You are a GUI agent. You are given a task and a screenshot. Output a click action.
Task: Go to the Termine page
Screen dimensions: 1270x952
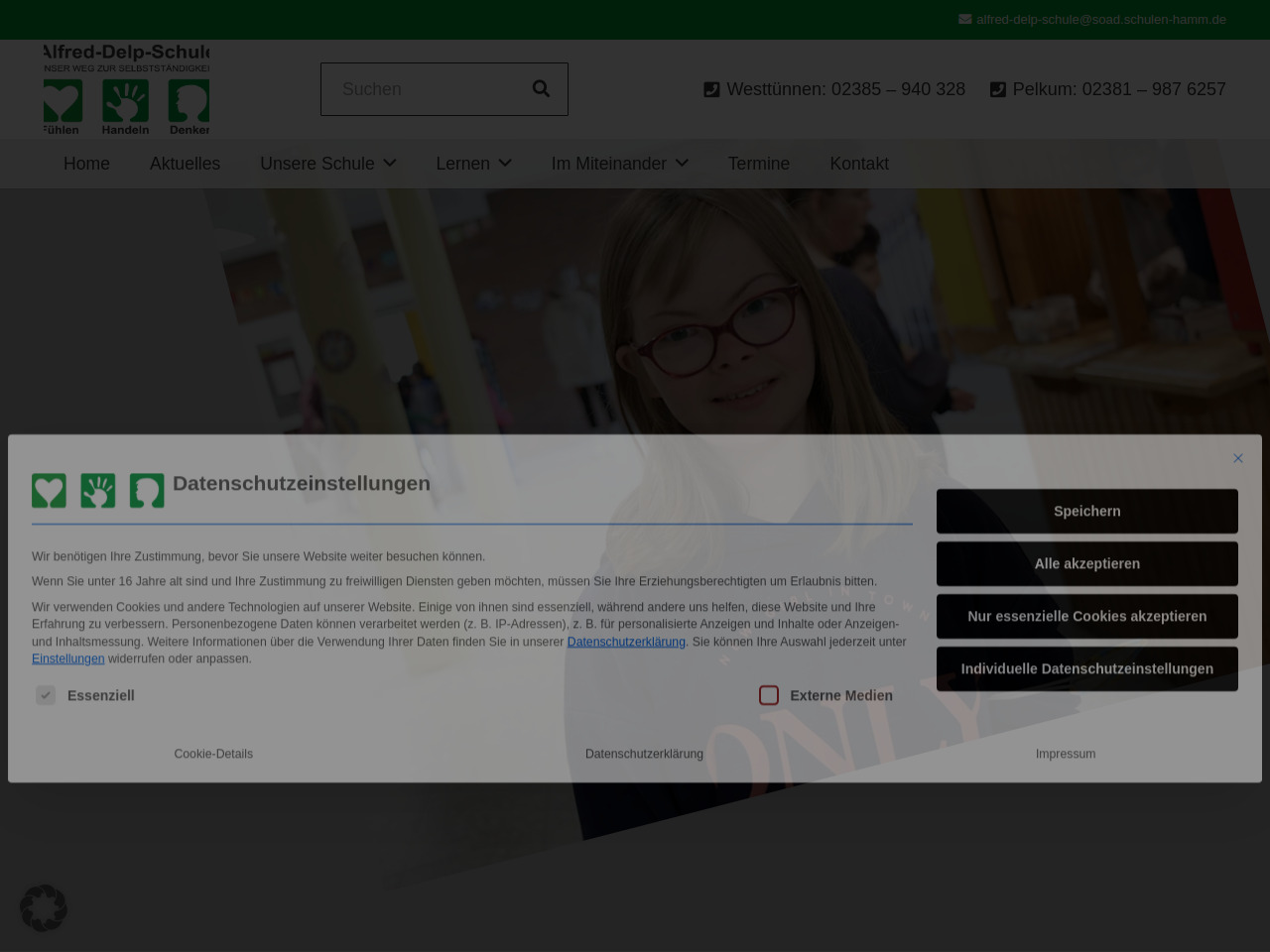point(758,164)
